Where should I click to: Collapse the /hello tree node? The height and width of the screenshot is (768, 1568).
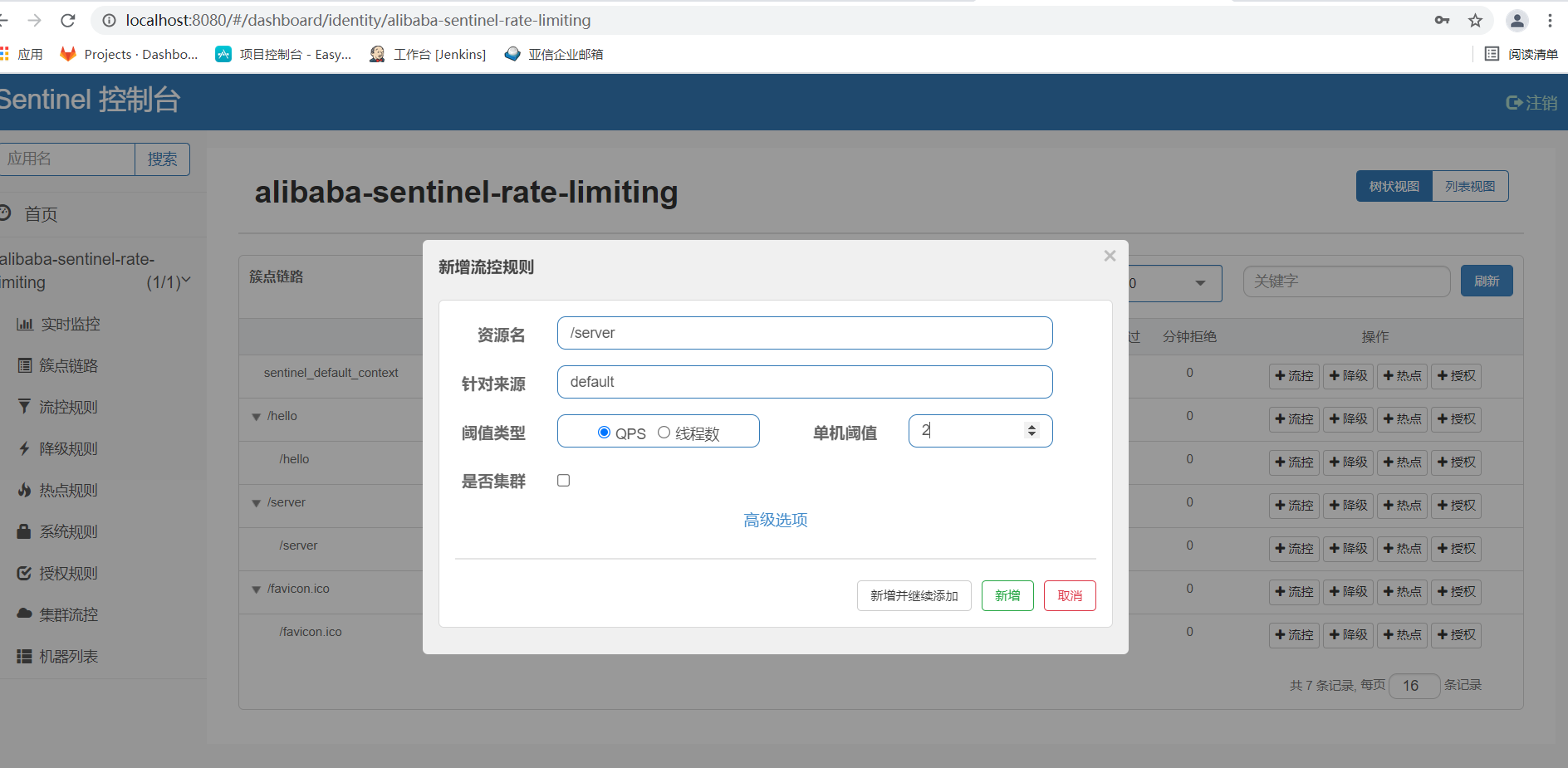[x=257, y=417]
